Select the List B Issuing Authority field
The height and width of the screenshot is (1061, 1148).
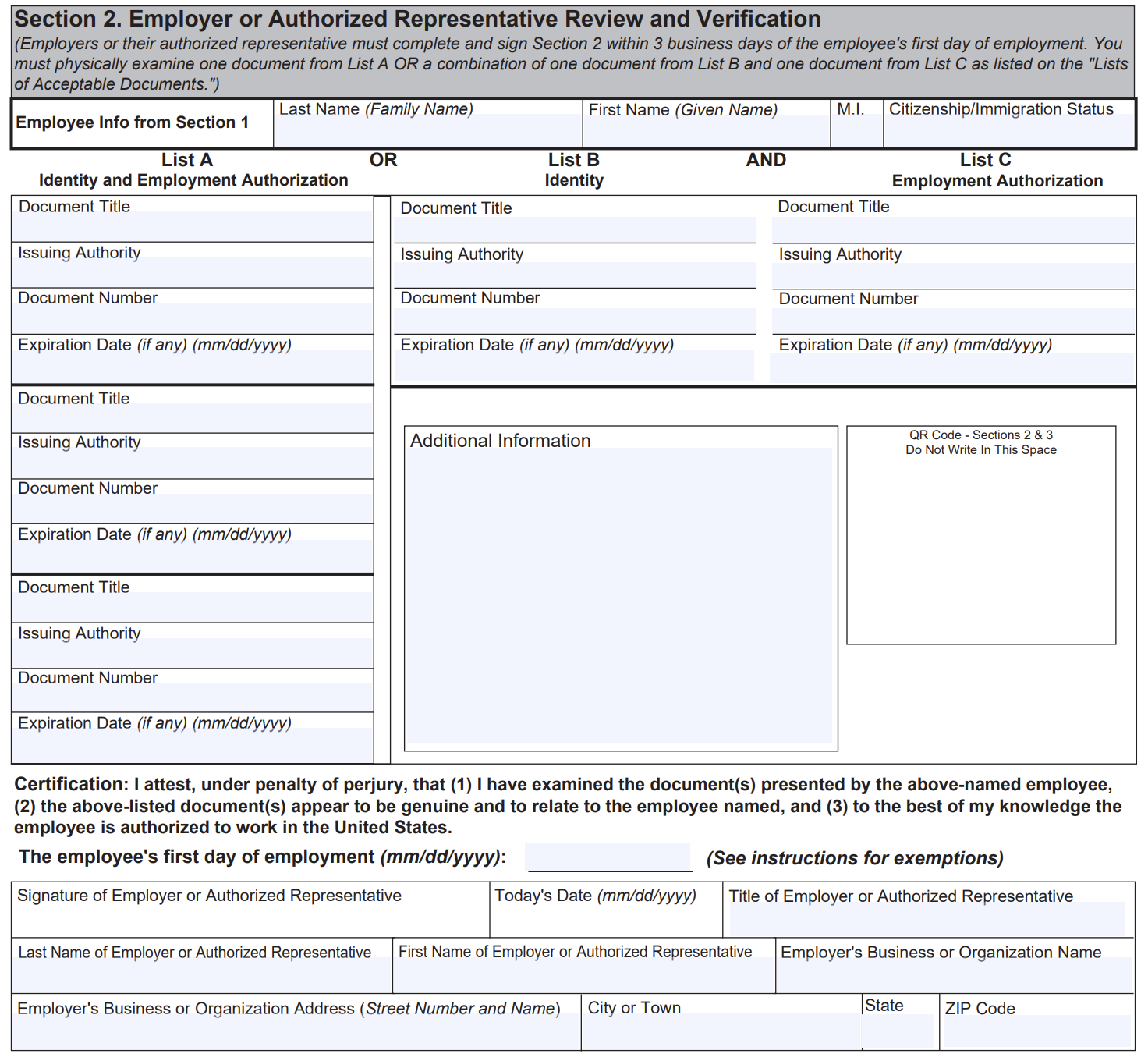click(575, 275)
